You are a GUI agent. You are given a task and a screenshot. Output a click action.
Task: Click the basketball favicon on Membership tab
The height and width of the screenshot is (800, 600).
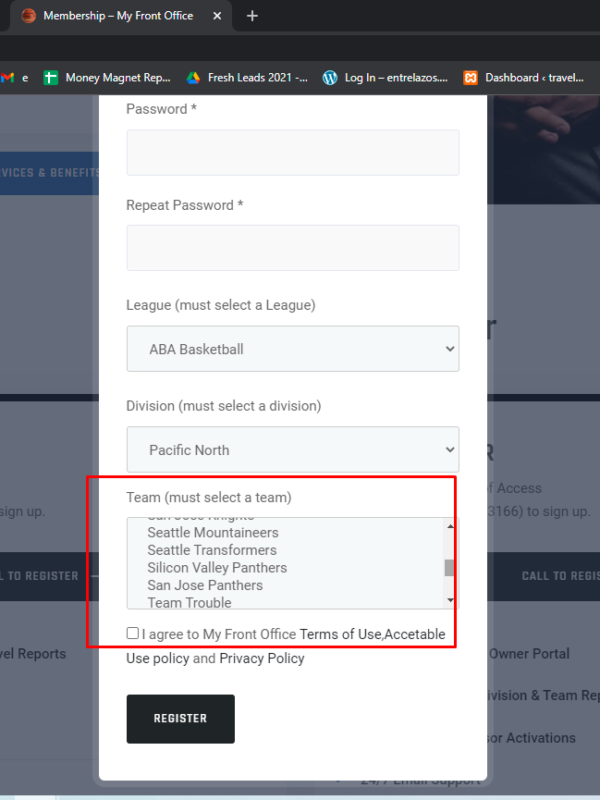click(x=29, y=16)
